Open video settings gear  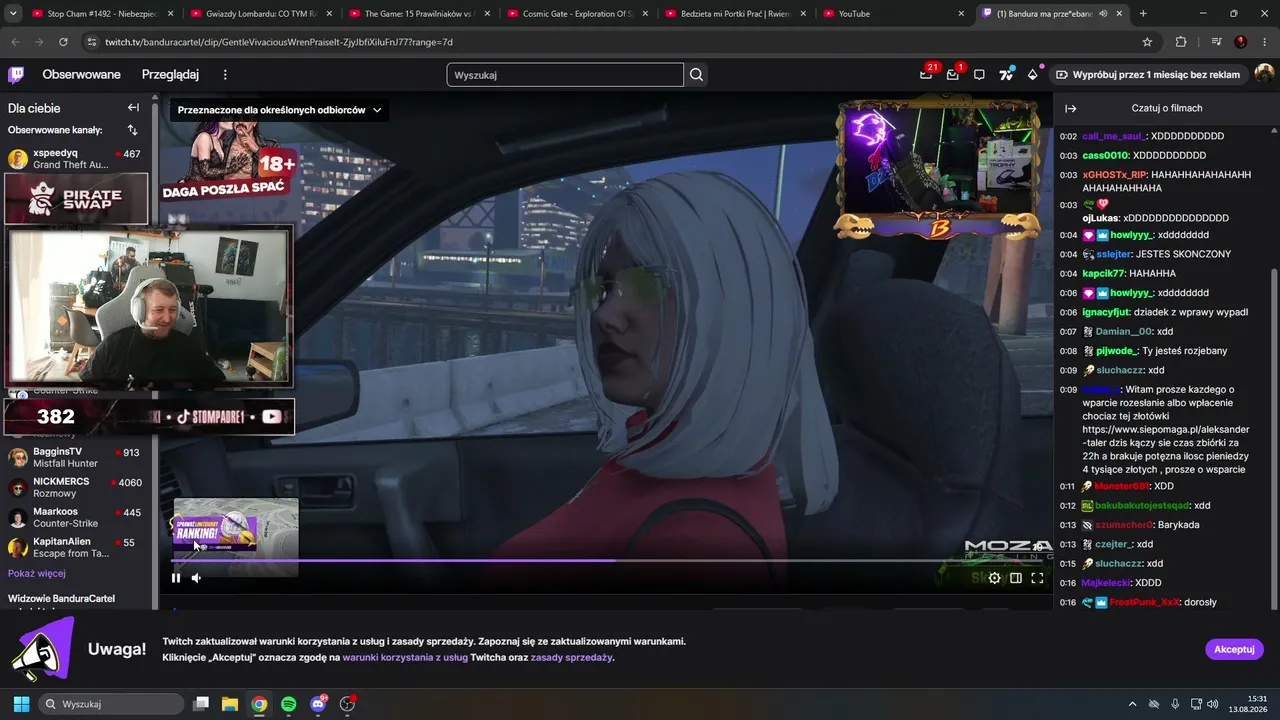pos(994,577)
